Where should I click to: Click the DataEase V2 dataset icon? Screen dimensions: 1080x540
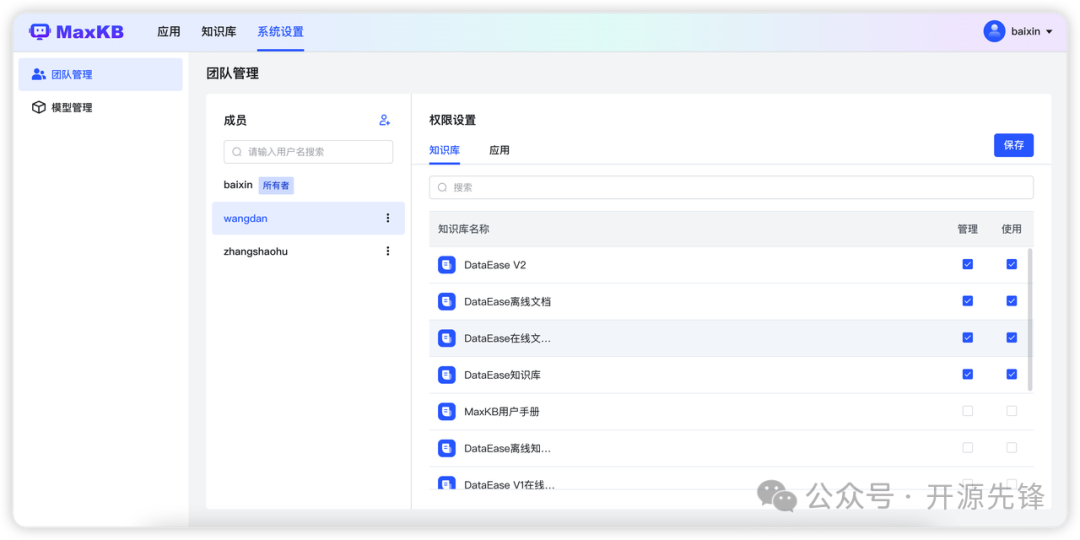pyautogui.click(x=446, y=265)
